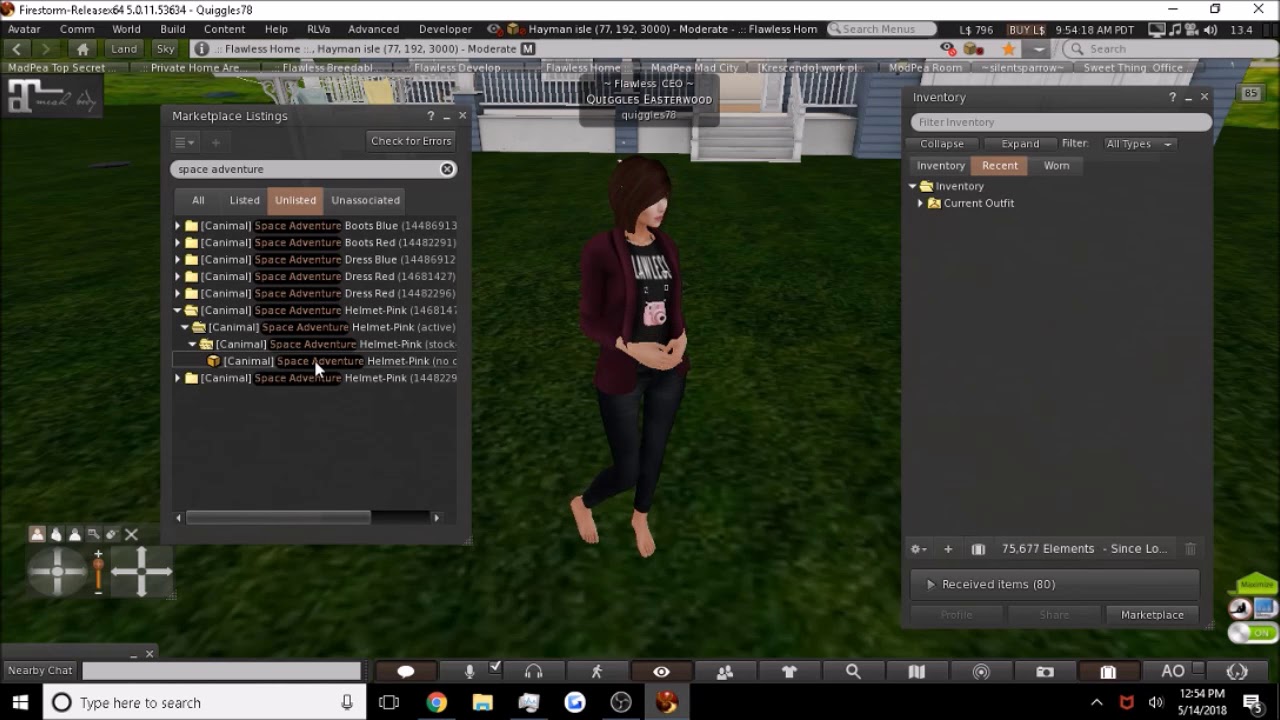Open parcel info icon in location bar
The image size is (1280, 720).
(202, 49)
